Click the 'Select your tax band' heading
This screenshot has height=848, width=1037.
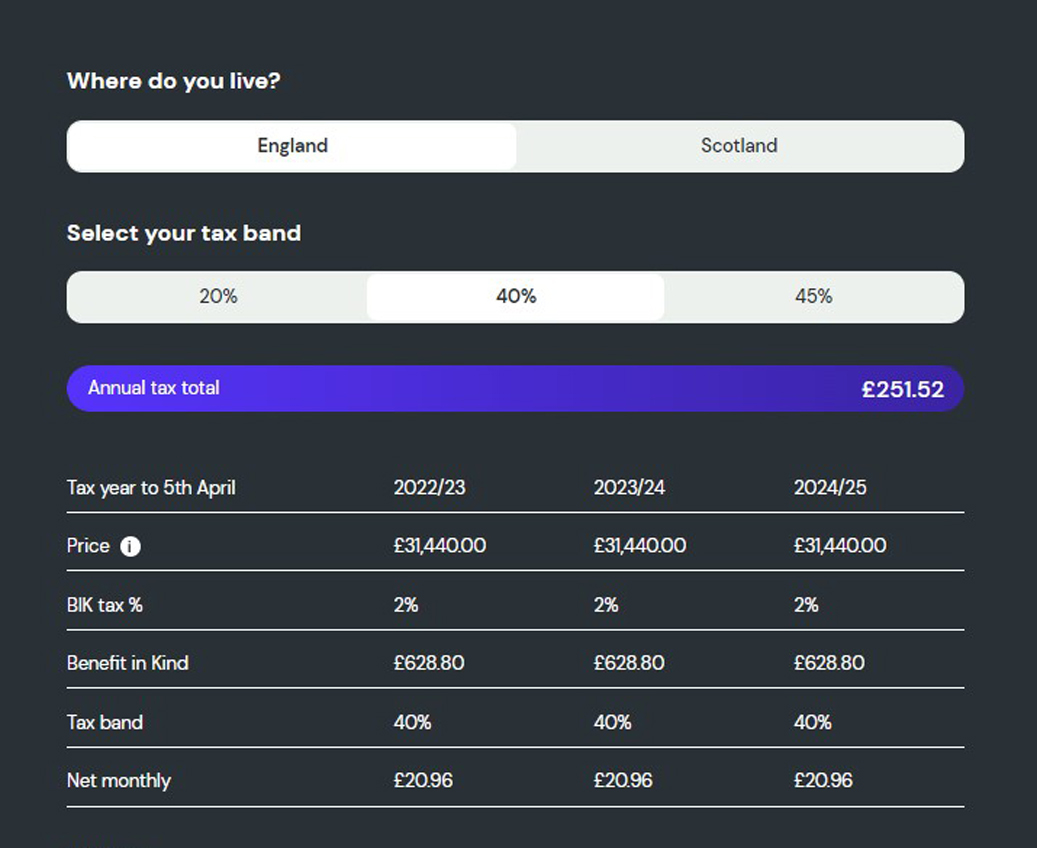(x=184, y=233)
